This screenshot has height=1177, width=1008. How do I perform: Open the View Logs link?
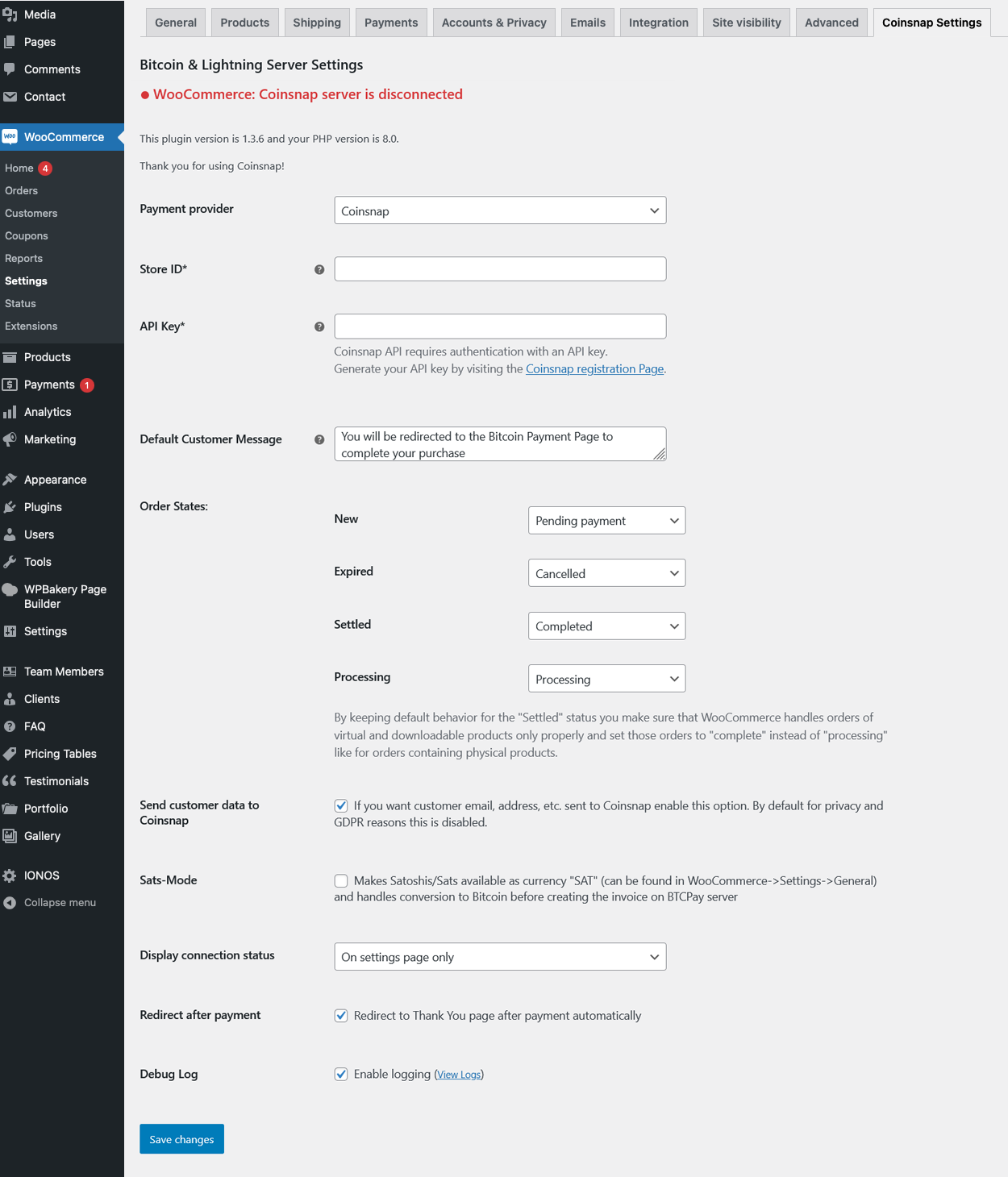pyautogui.click(x=460, y=1075)
